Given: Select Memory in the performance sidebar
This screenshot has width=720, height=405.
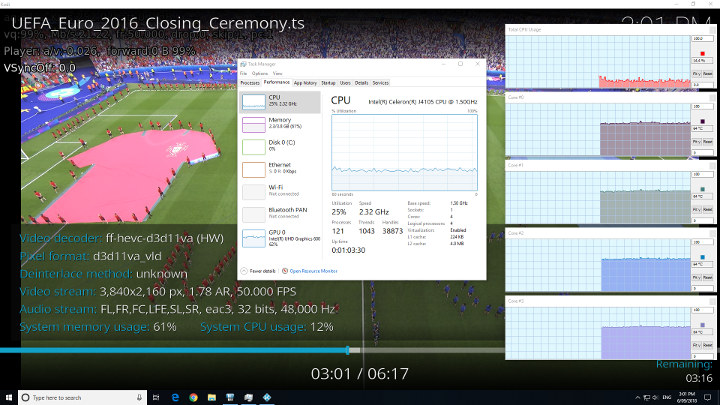Looking at the screenshot, I should (280, 124).
